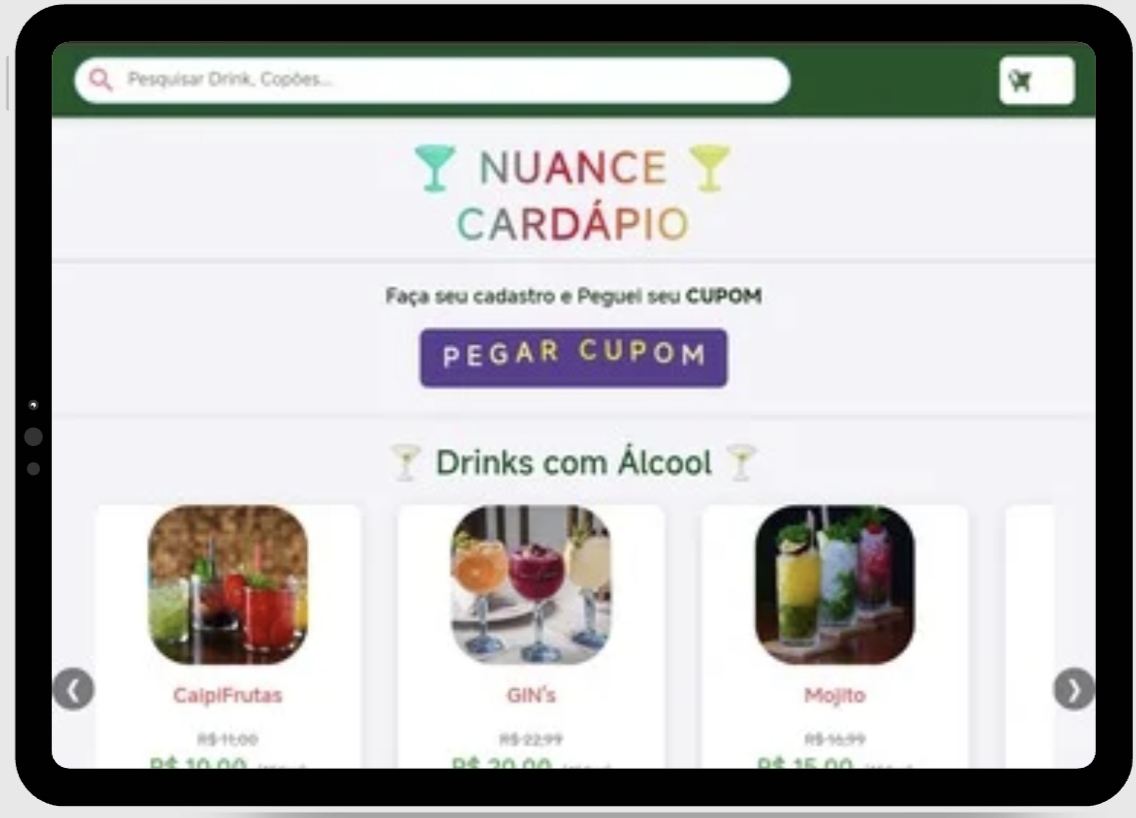This screenshot has height=818, width=1136.
Task: Go to previous drinks with left arrow
Action: click(73, 689)
